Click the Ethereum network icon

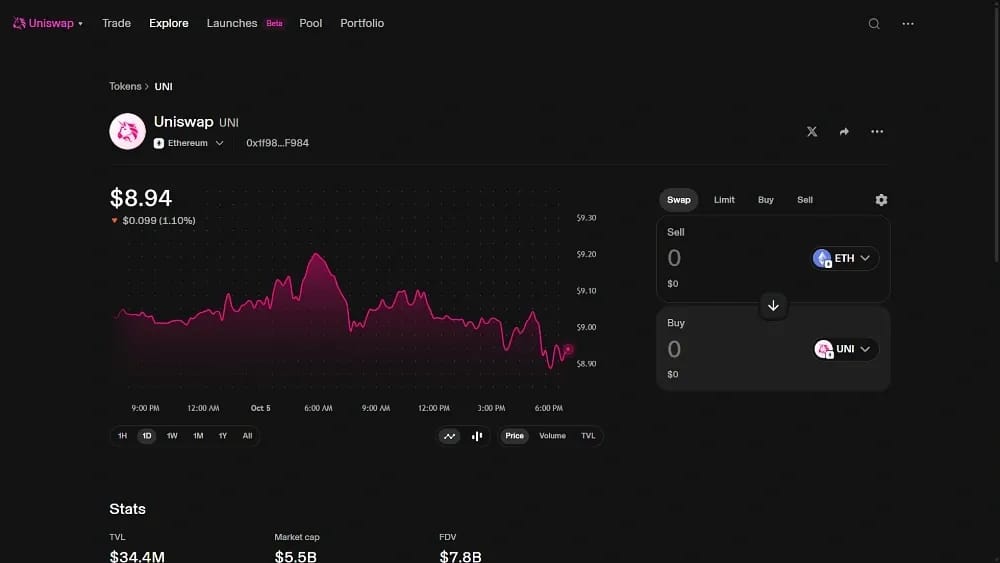pyautogui.click(x=159, y=143)
